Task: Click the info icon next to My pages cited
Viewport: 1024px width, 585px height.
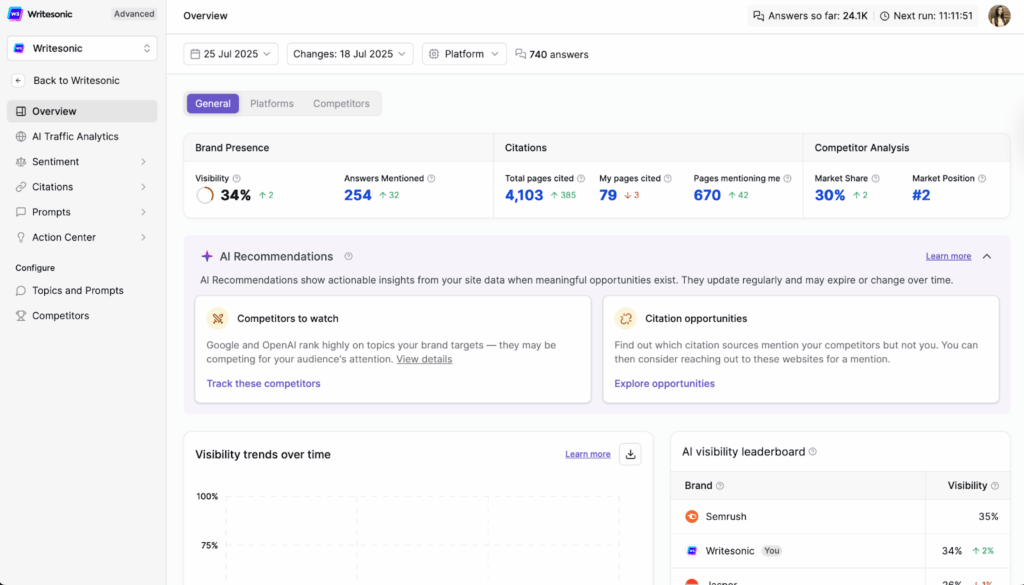Action: tap(667, 178)
